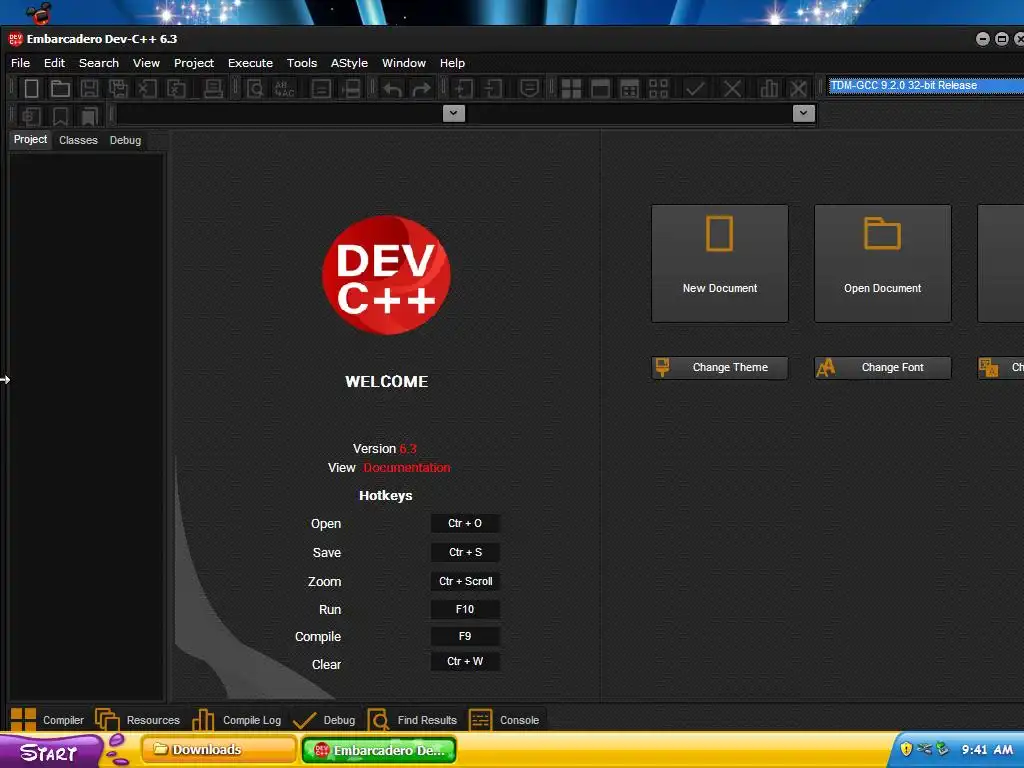Click the yellow shield tray icon
The height and width of the screenshot is (768, 1024).
point(906,749)
